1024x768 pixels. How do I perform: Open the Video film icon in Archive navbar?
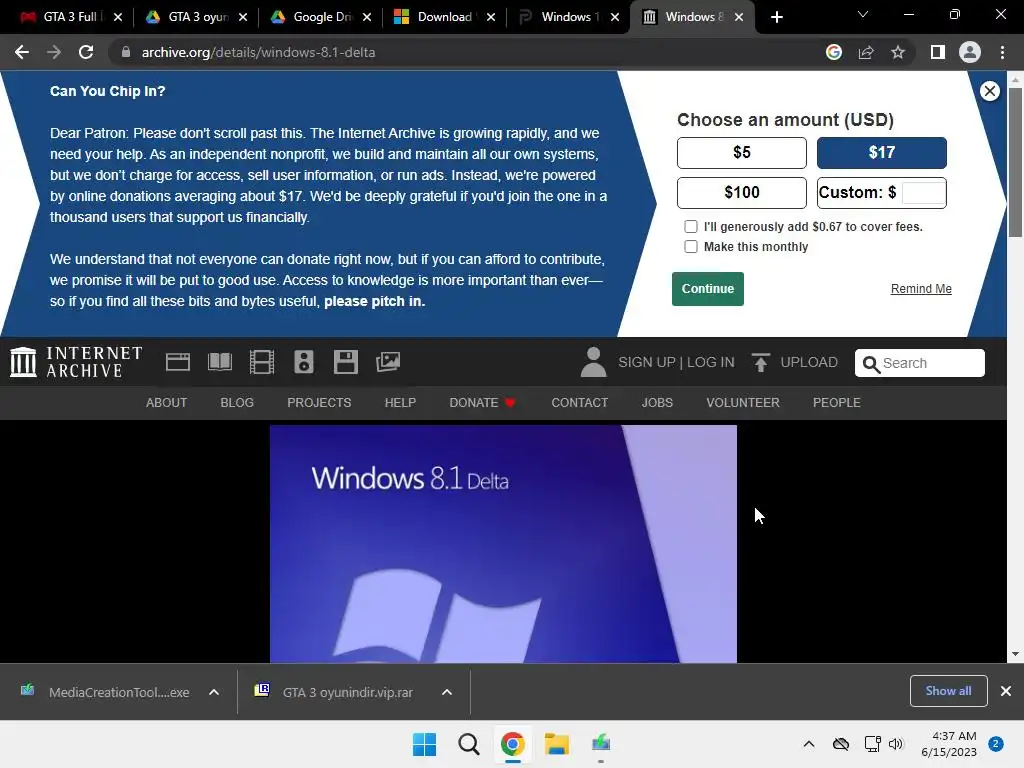(262, 362)
